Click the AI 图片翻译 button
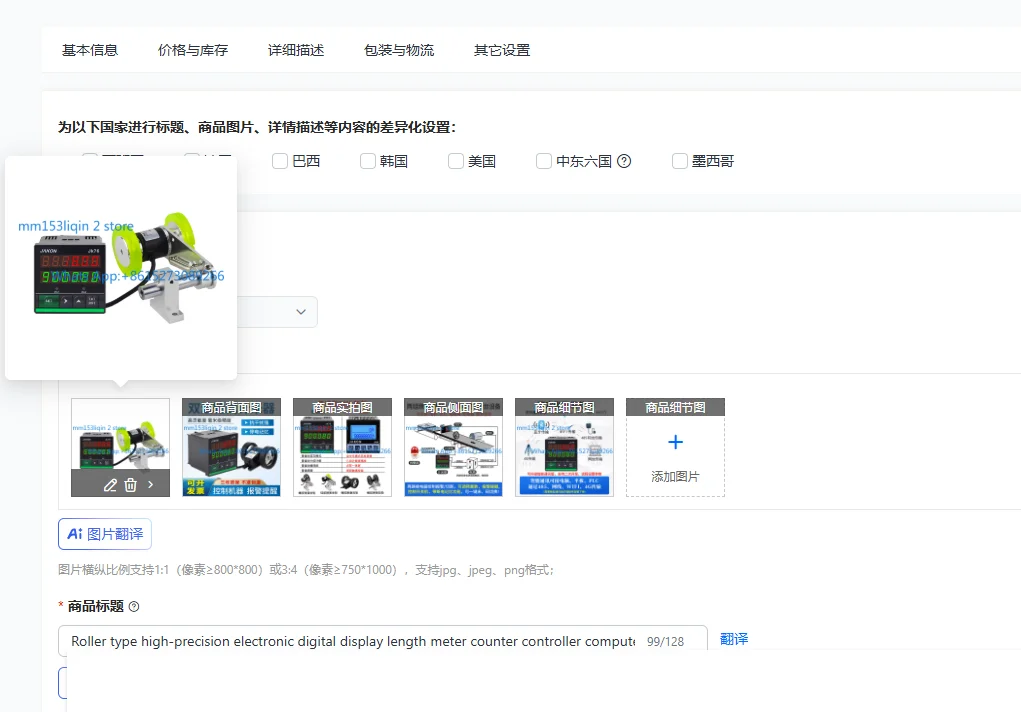The height and width of the screenshot is (712, 1021). click(x=105, y=534)
